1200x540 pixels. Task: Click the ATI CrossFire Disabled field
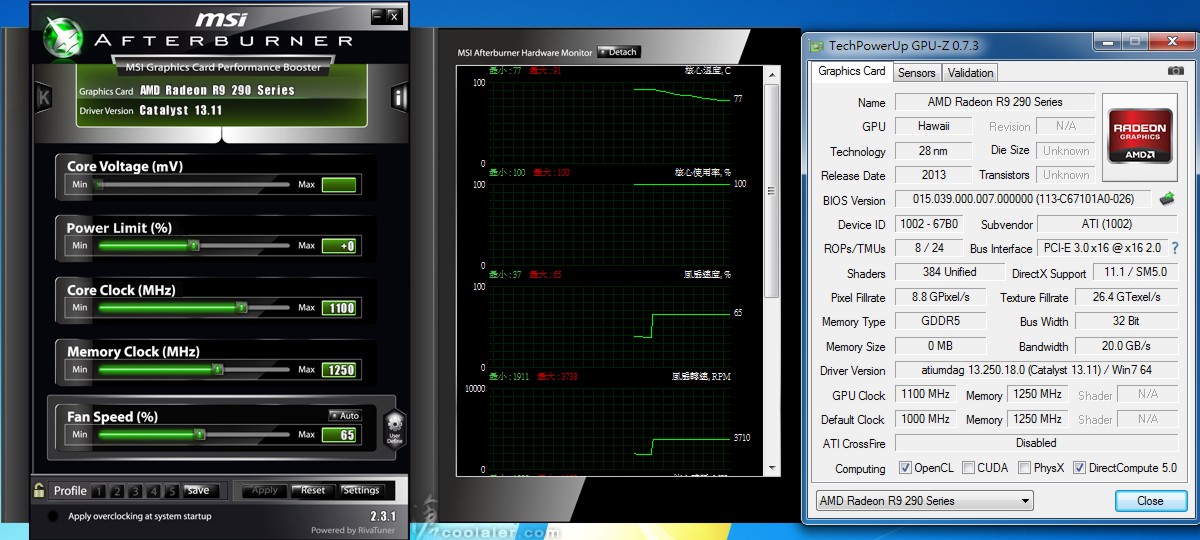[x=1036, y=443]
